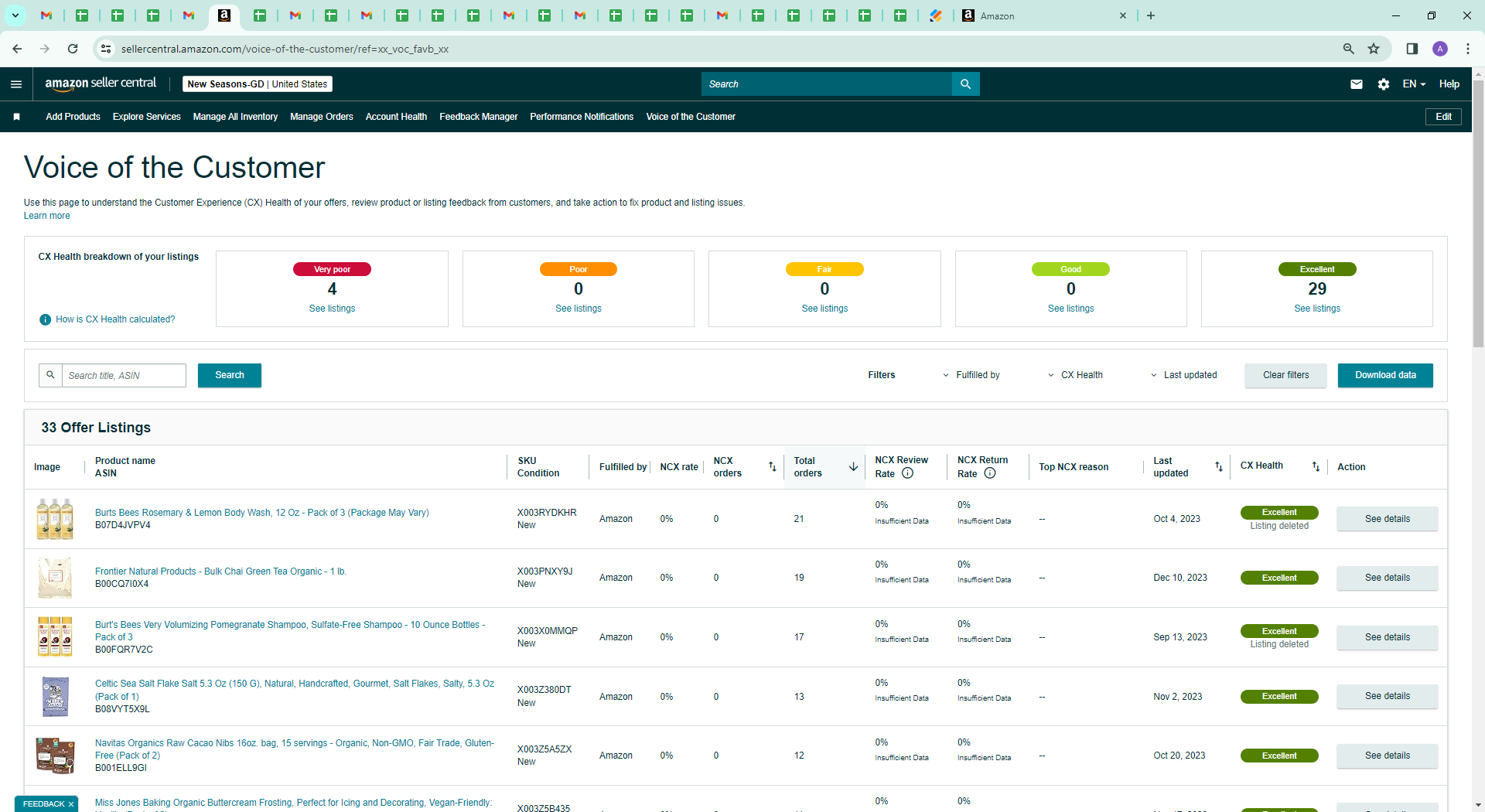Screen dimensions: 1485x812
Task: Open the How is CX Health calculated link
Action: [x=115, y=319]
